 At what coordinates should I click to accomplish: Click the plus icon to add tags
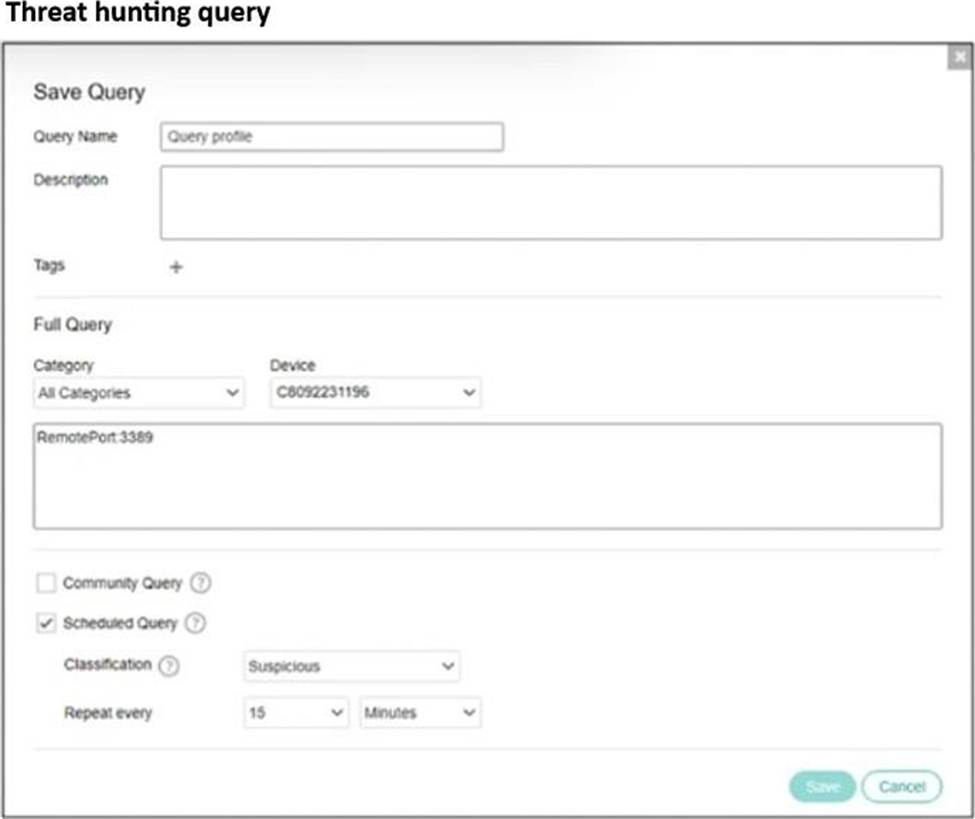pyautogui.click(x=176, y=267)
